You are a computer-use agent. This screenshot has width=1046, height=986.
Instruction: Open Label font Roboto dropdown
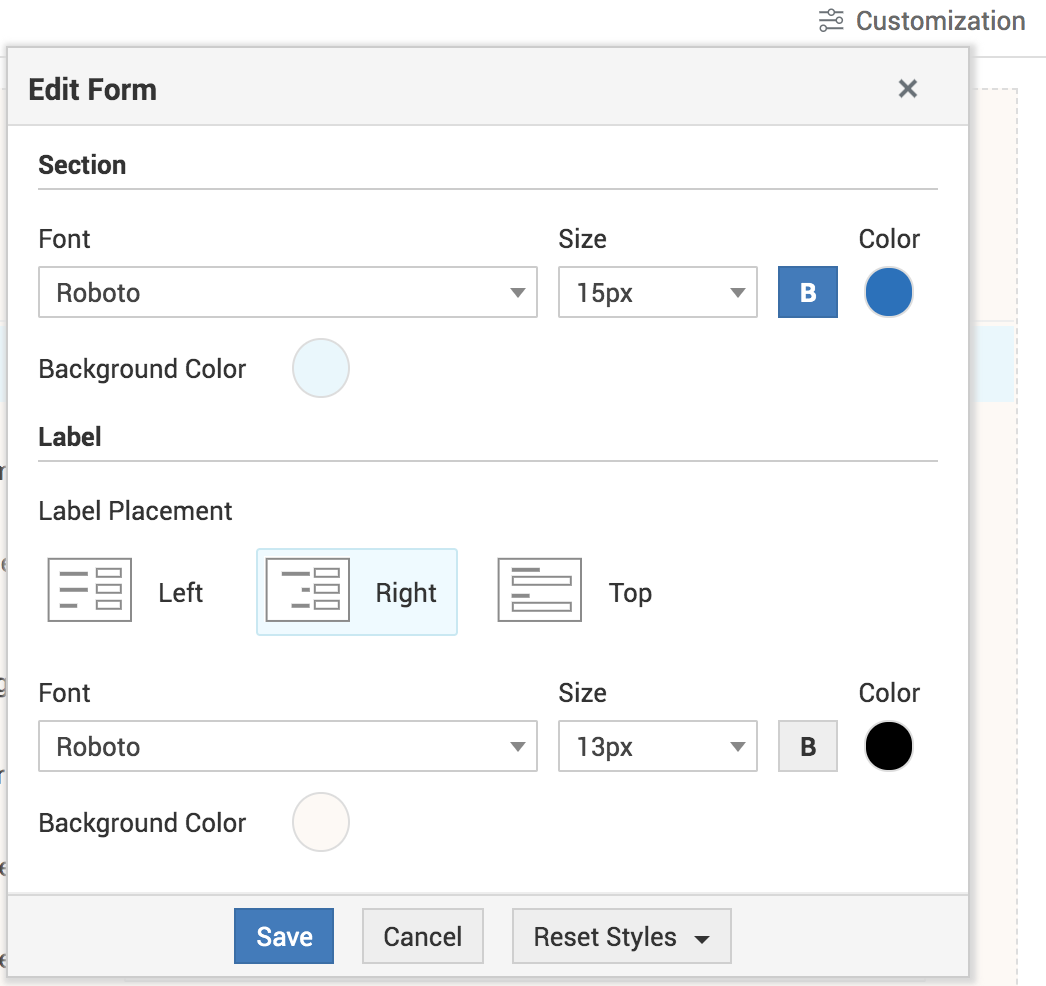288,747
